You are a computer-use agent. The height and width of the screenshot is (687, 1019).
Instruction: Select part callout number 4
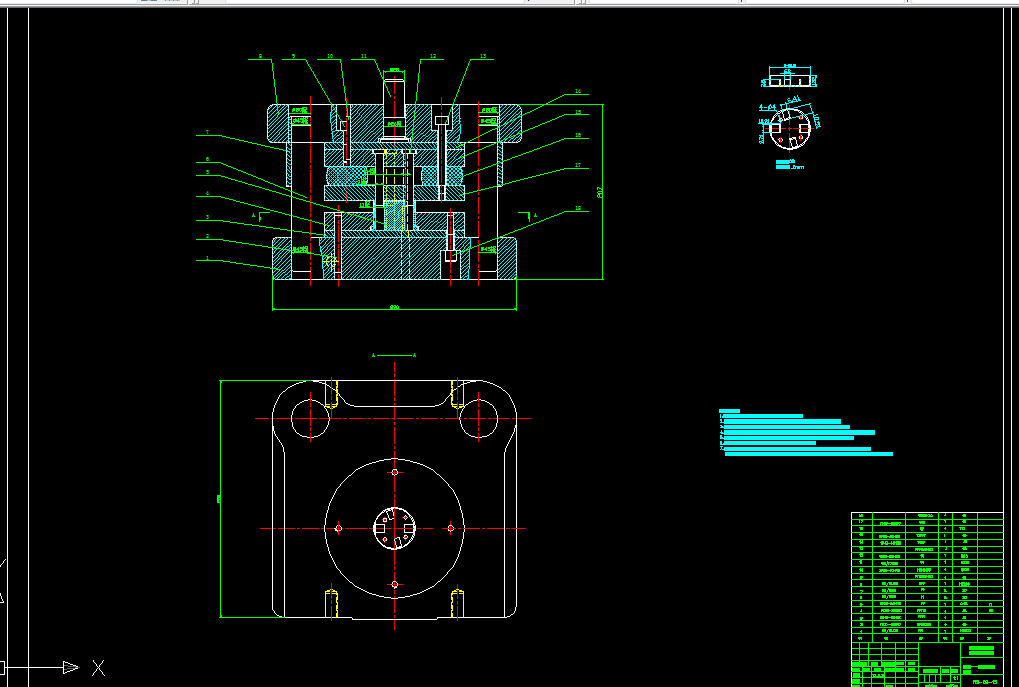[207, 194]
